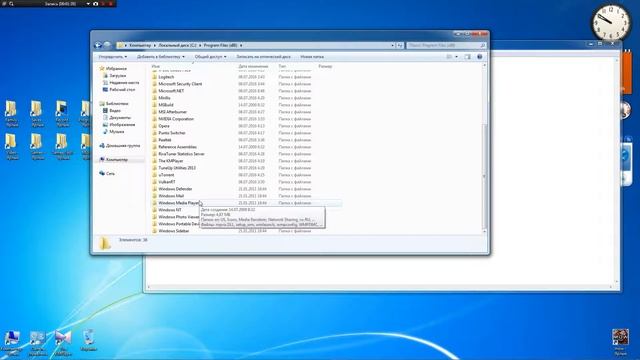640x360 pixels.
Task: Go back with Explorer's Back arrow
Action: click(x=98, y=45)
